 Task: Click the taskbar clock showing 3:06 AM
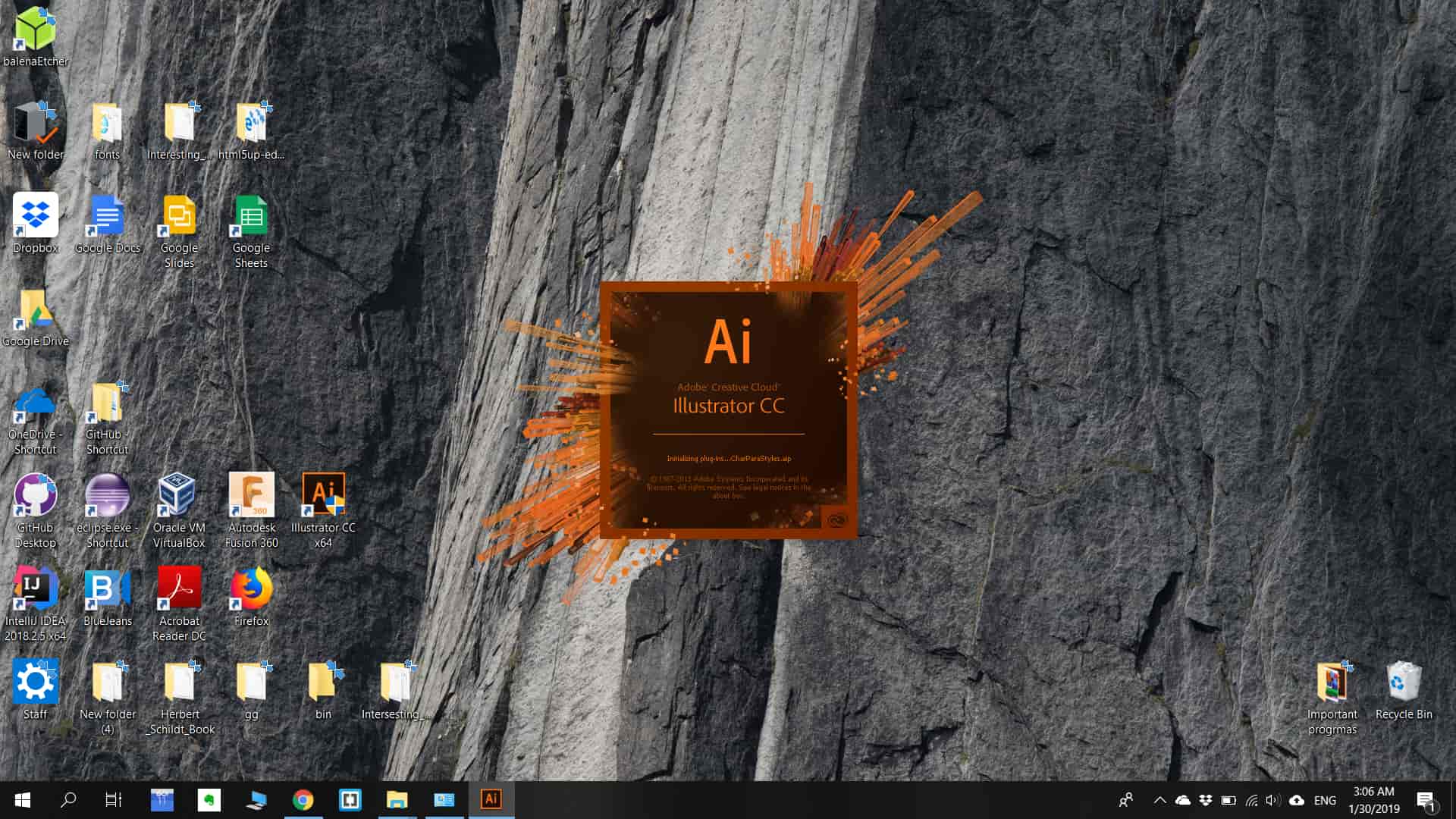point(1374,799)
